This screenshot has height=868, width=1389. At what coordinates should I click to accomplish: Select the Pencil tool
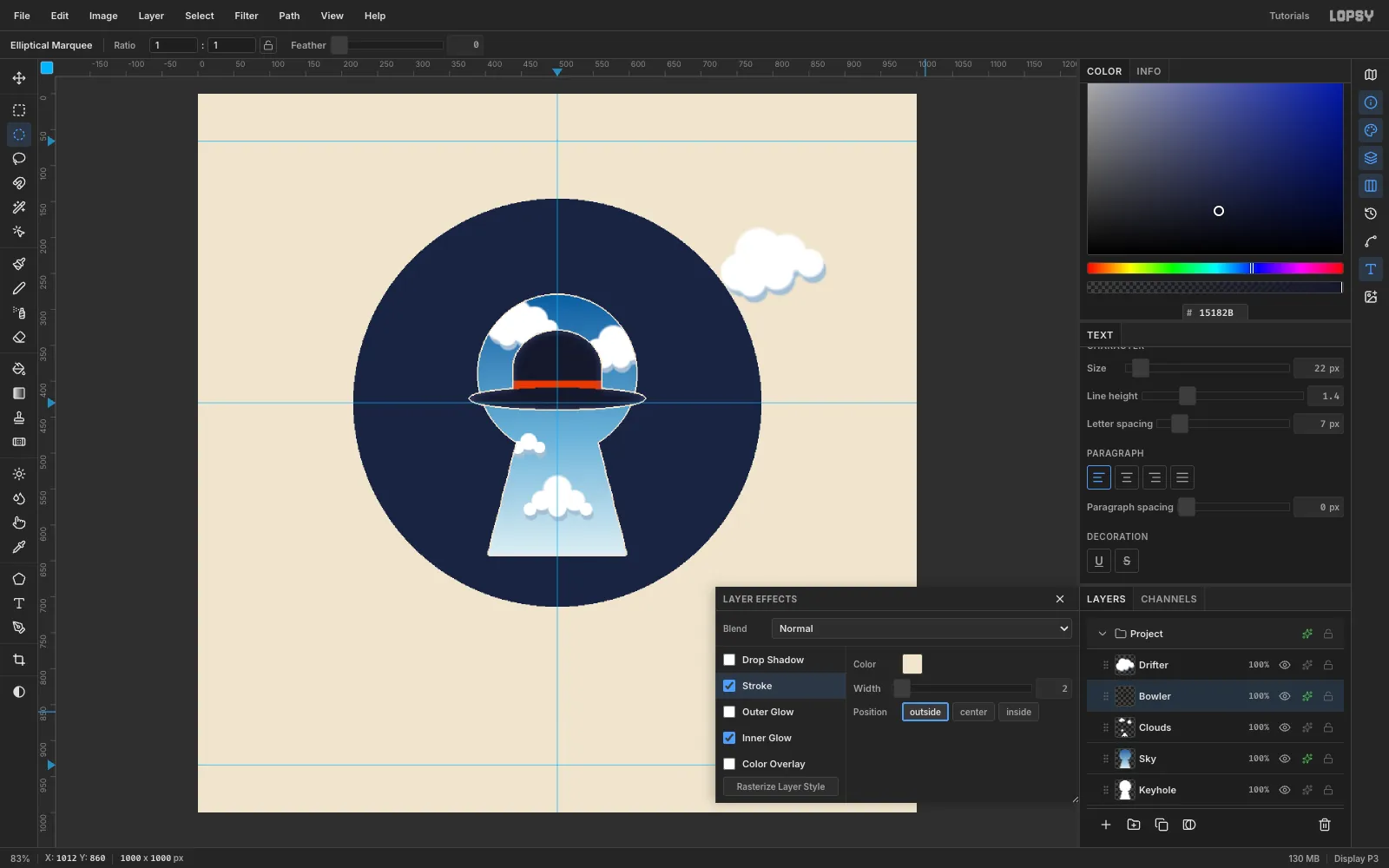click(19, 288)
